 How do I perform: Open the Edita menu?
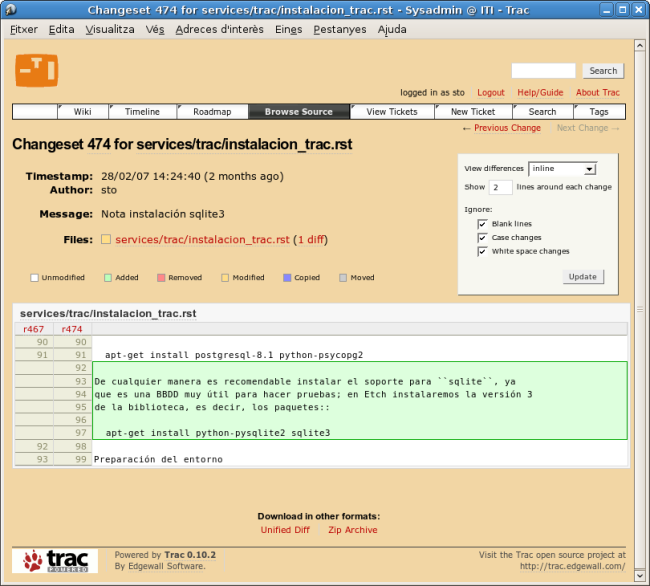(61, 29)
